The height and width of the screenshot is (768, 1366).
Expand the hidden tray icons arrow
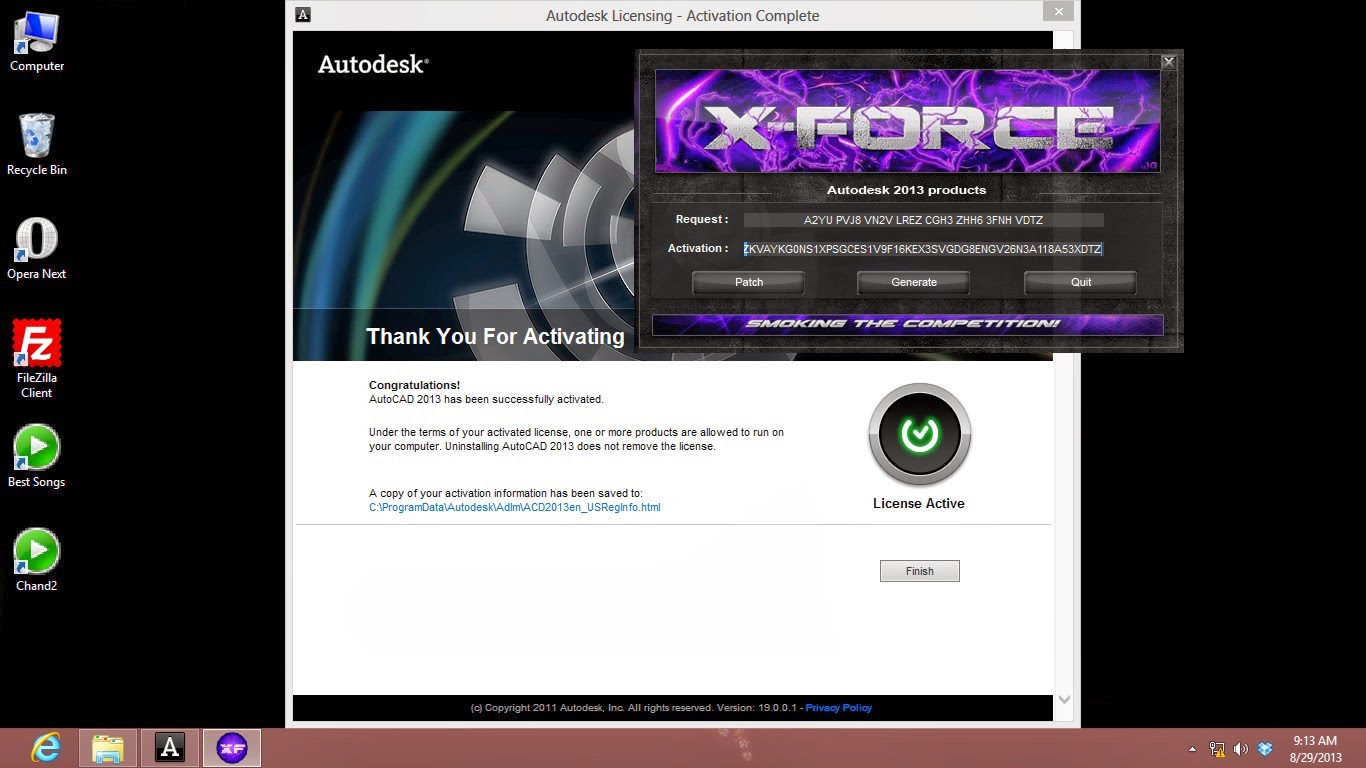point(1192,748)
